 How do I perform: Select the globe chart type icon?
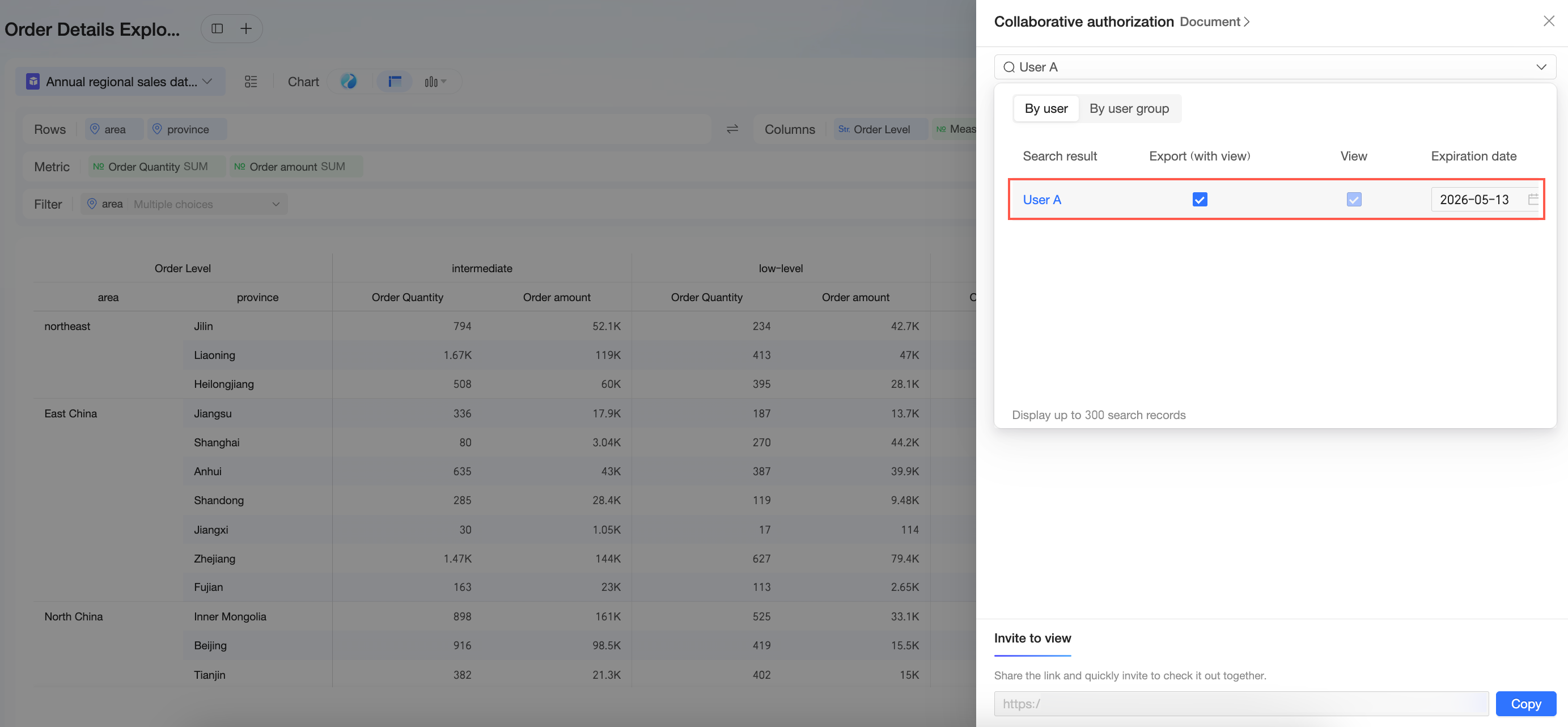349,81
